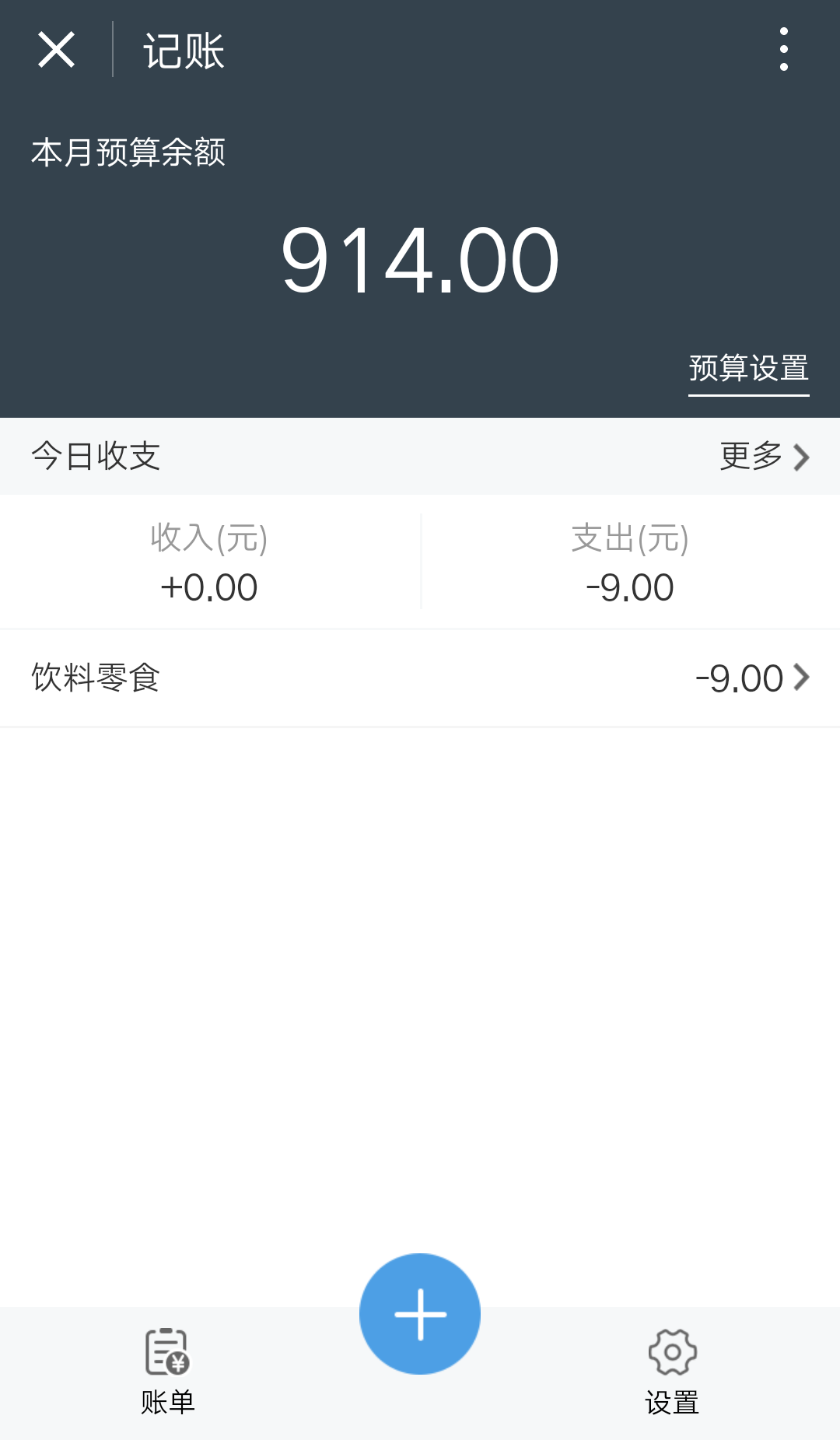840x1440 pixels.
Task: Expand the 饮料零食 entry chevron arrow
Action: (x=801, y=678)
